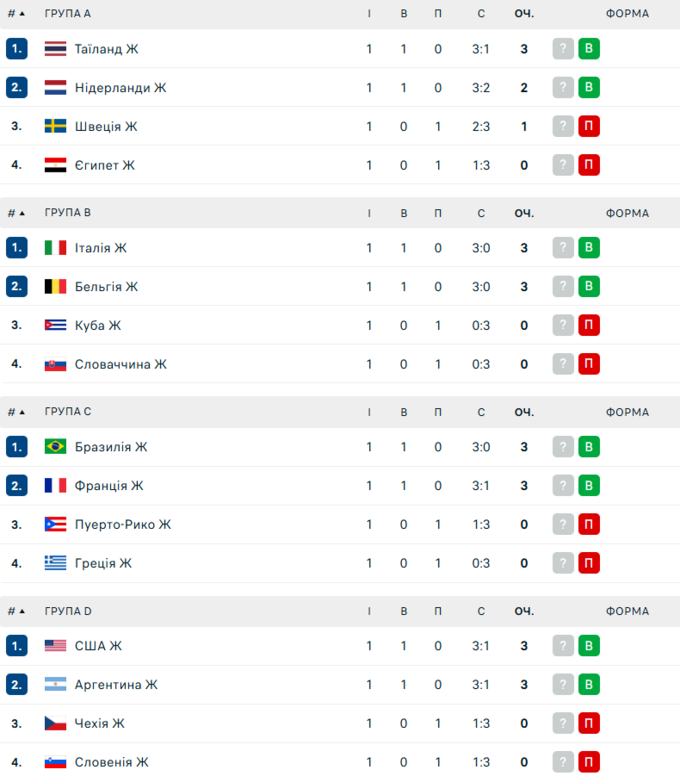Viewport: 680px width, 776px height.
Task: Click red П form badge for Єгипет Ж
Action: [x=589, y=165]
